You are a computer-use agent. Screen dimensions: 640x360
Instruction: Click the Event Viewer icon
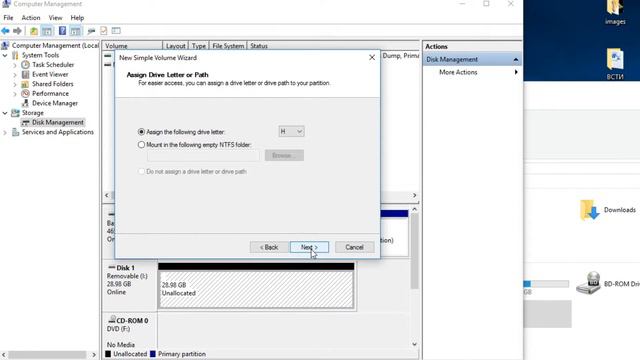25,74
